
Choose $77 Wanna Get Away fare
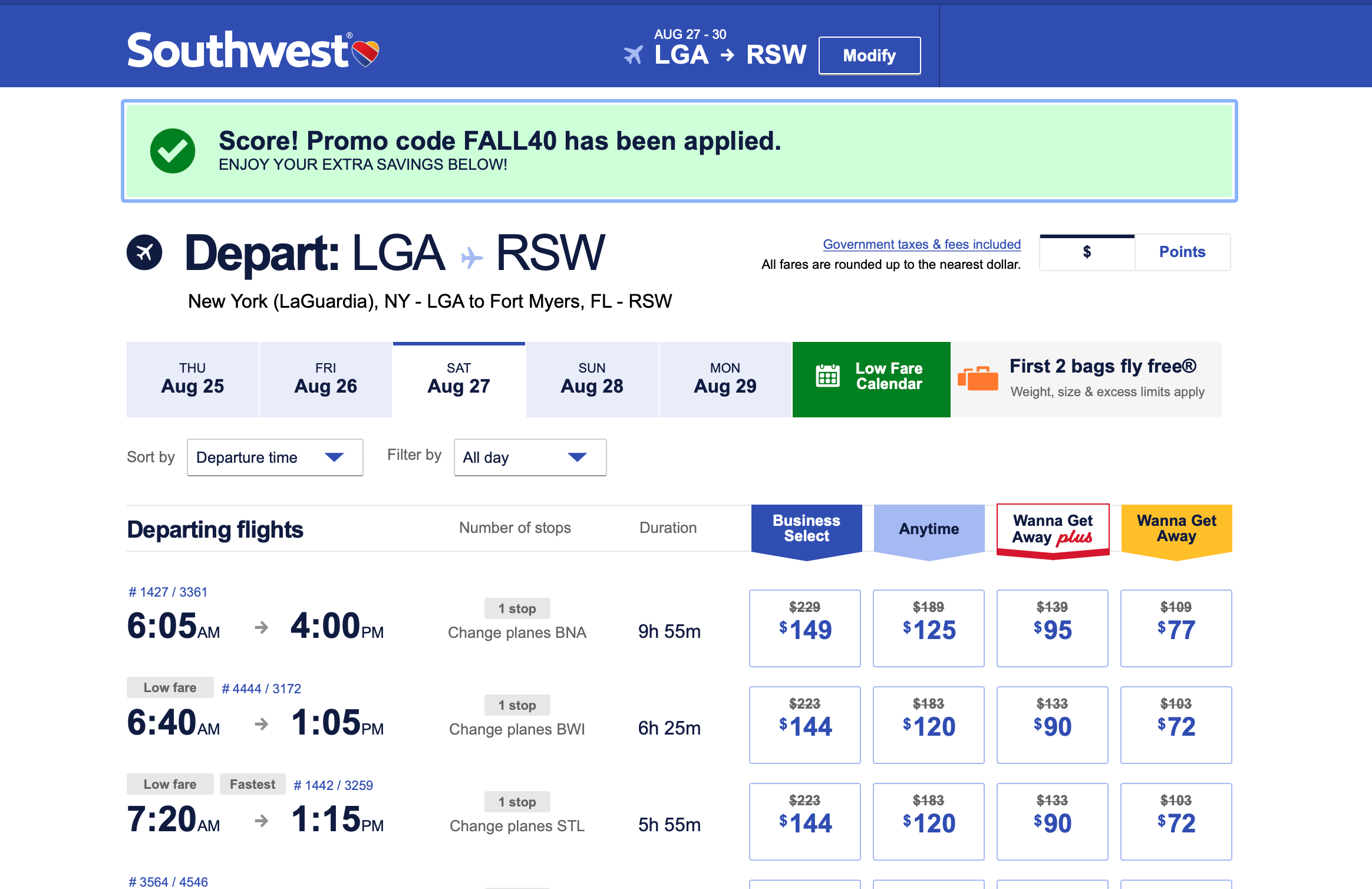1176,628
